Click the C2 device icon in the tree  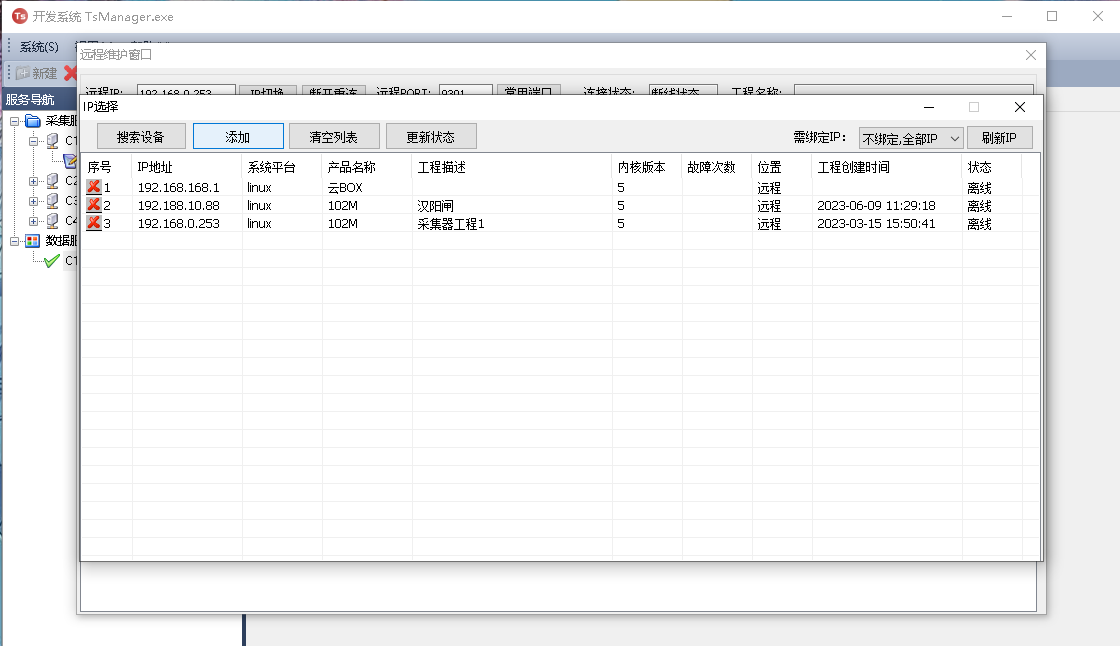(x=52, y=181)
